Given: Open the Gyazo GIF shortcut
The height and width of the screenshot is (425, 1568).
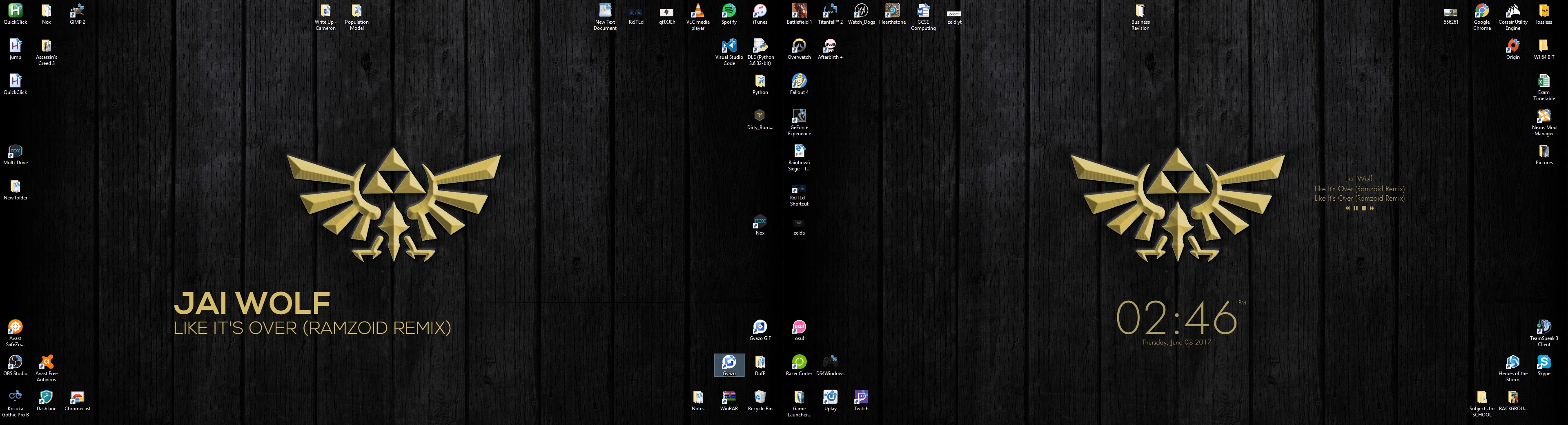Looking at the screenshot, I should tap(759, 331).
